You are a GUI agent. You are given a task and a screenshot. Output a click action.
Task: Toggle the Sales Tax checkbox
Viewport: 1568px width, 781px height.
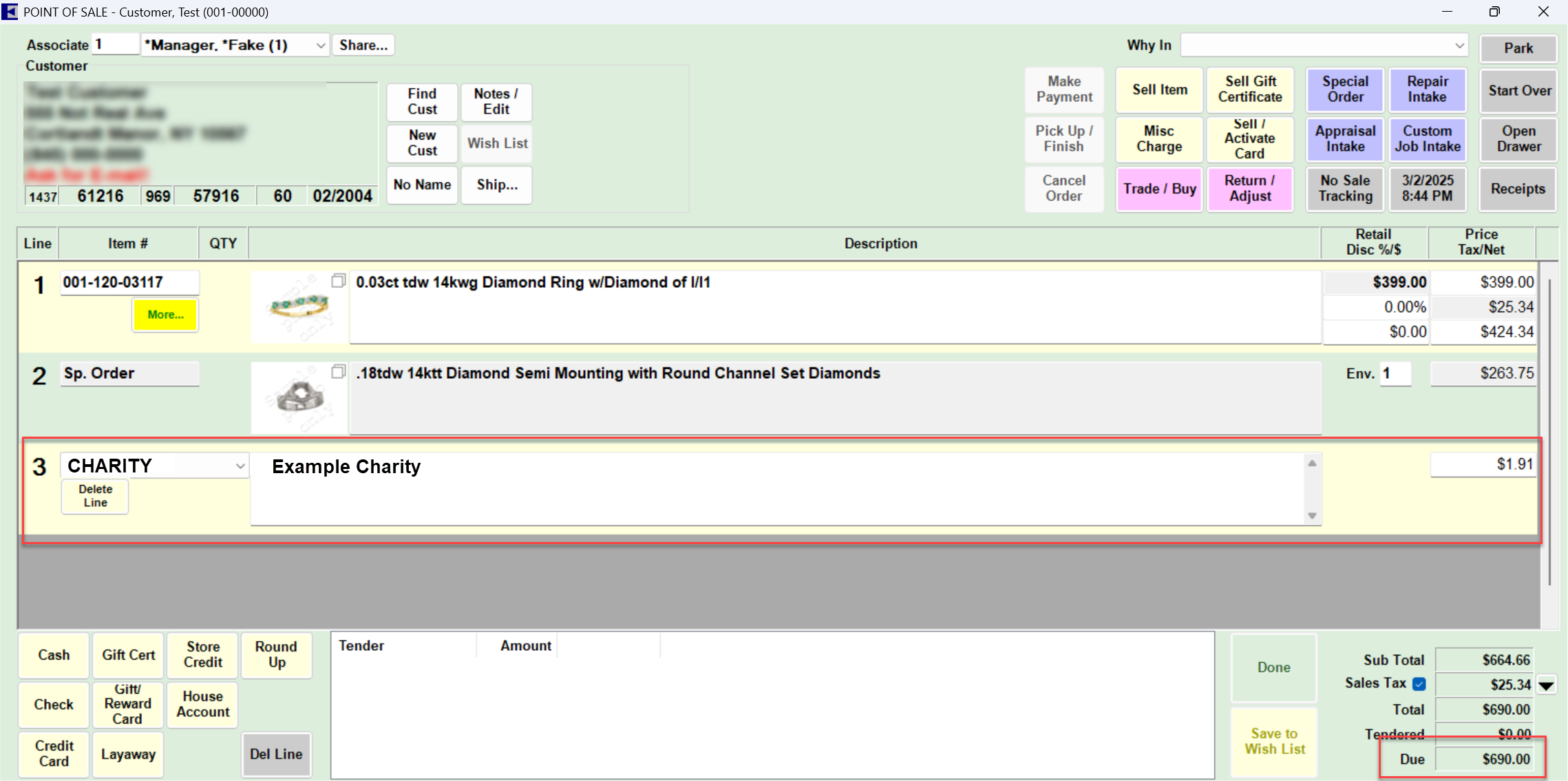[x=1419, y=684]
